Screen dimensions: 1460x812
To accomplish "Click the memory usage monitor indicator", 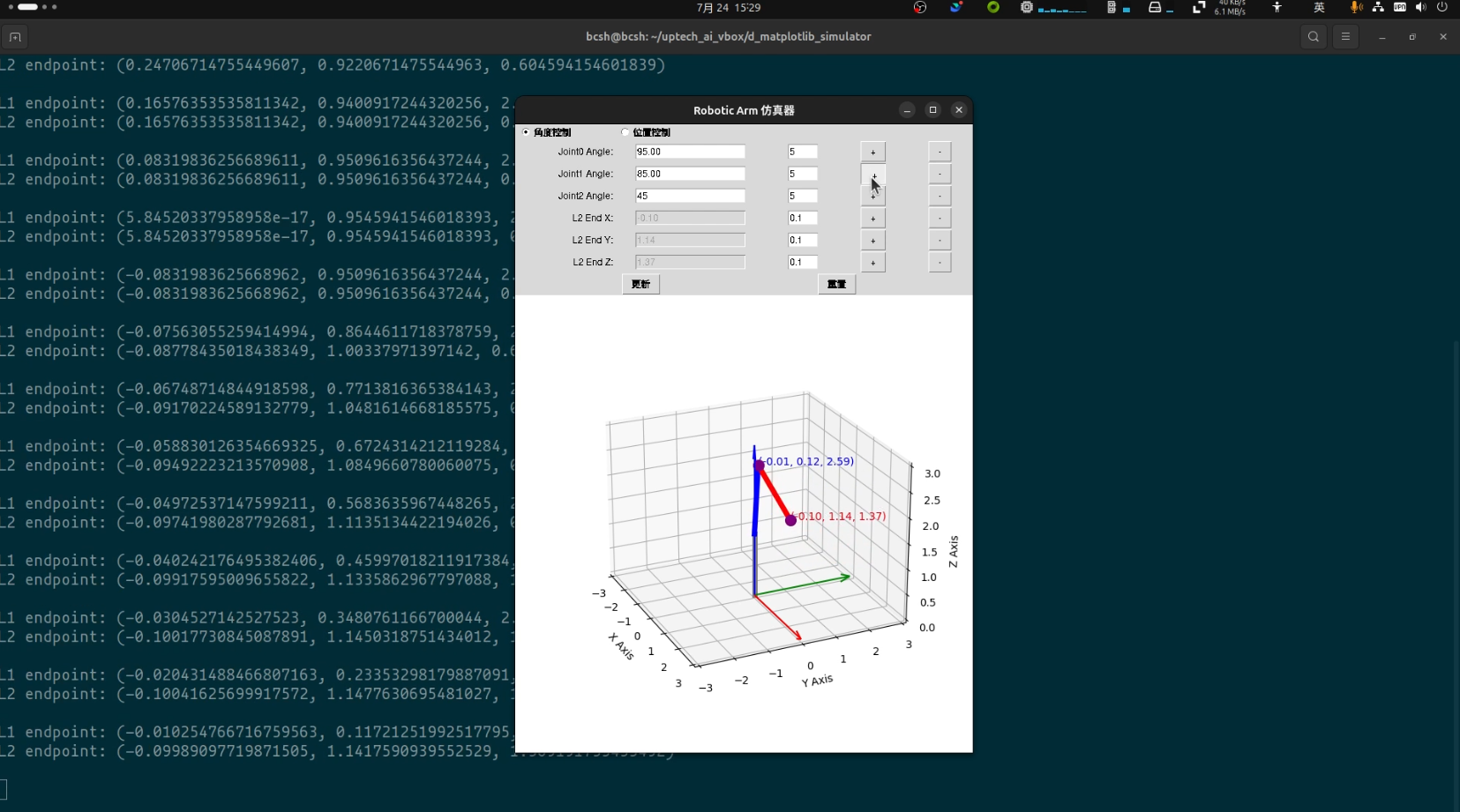I will point(1119,7).
